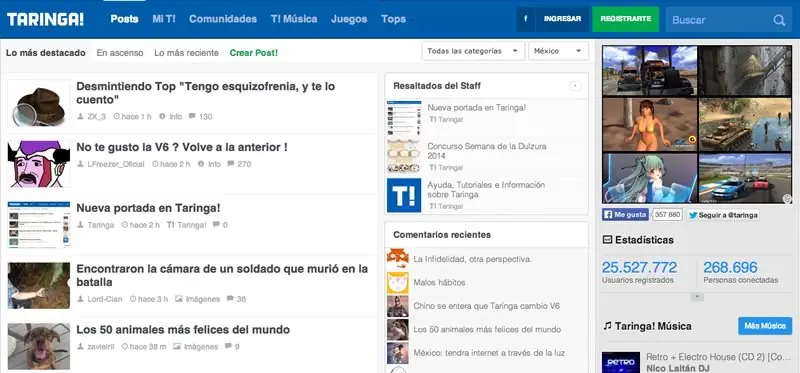Click the trucks game ad image
Viewport: 800px width, 373px height.
coord(649,70)
